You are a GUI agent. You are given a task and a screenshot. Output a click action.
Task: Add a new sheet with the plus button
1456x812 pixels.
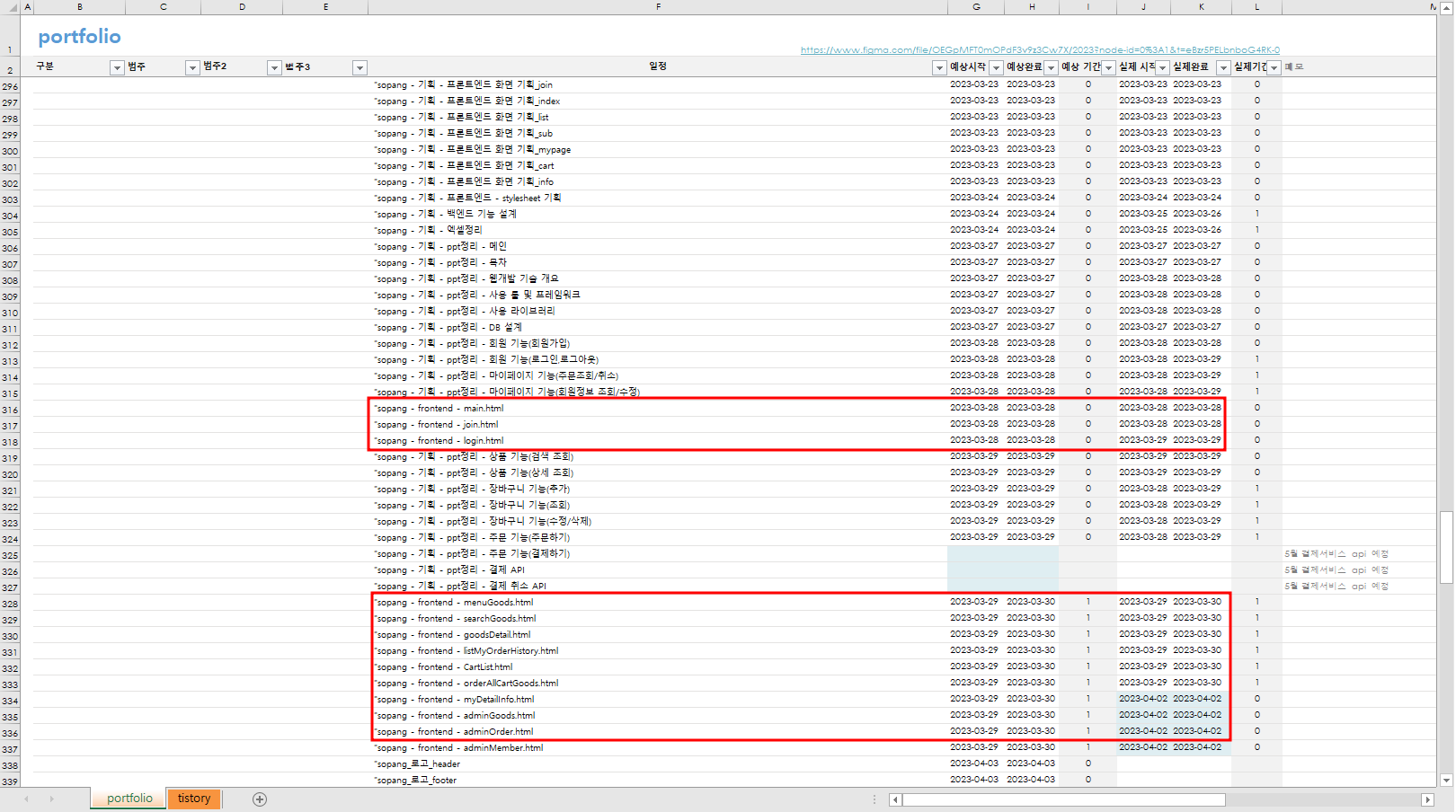pos(260,799)
